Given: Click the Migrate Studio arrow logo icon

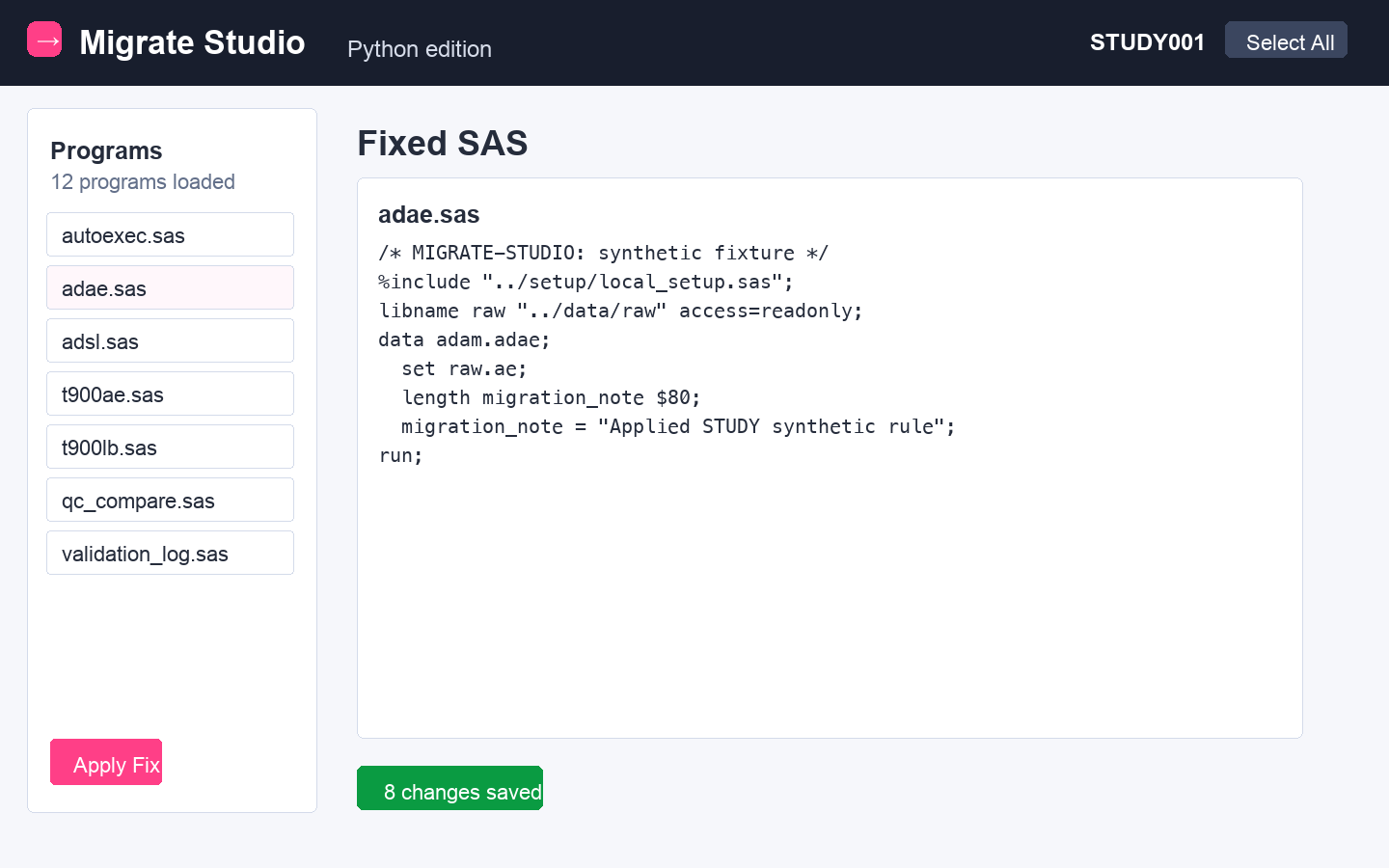Looking at the screenshot, I should pyautogui.click(x=44, y=40).
